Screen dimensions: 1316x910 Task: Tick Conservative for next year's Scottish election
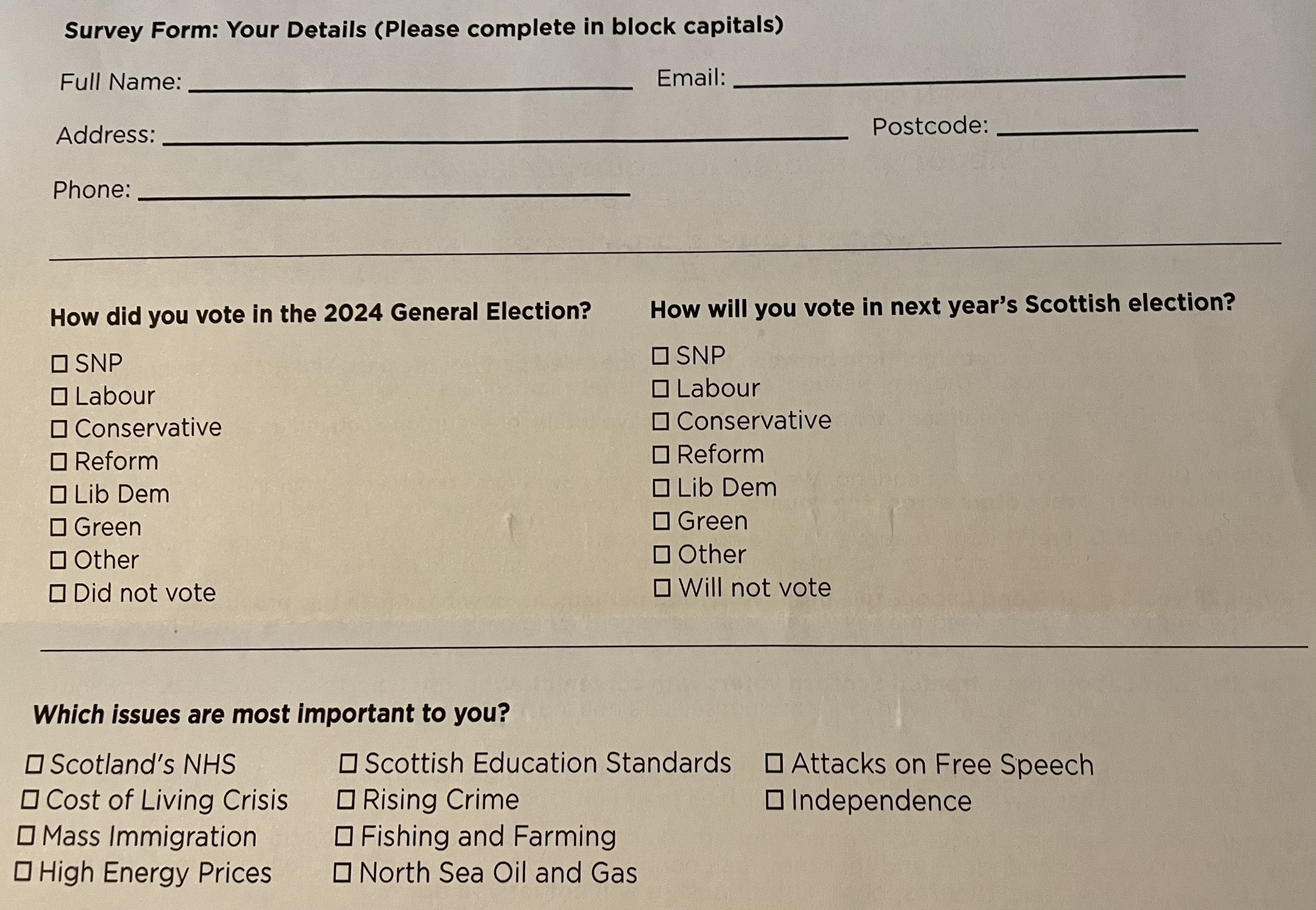tap(661, 421)
